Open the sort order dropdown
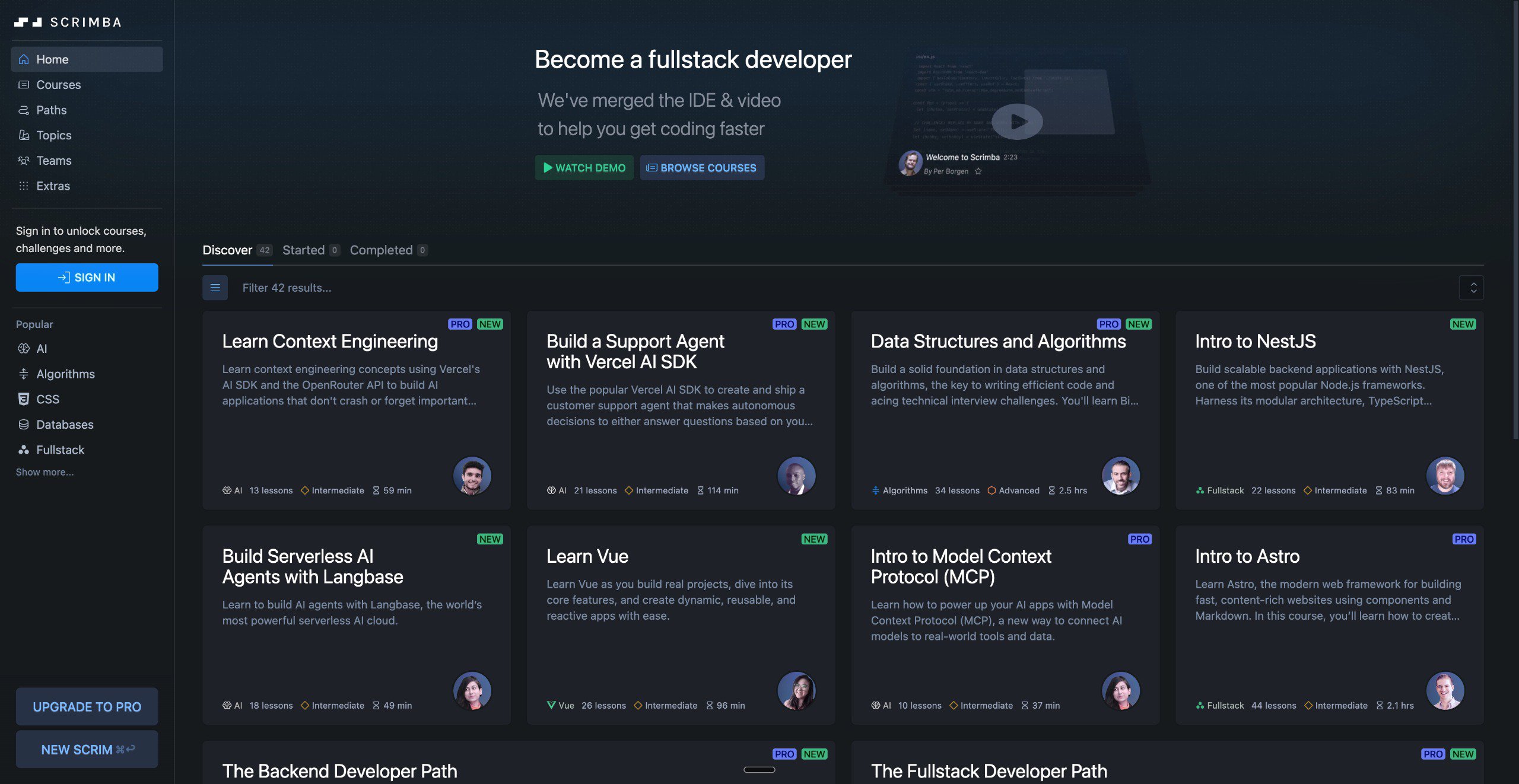Screen dimensions: 1519x784 tap(1473, 288)
